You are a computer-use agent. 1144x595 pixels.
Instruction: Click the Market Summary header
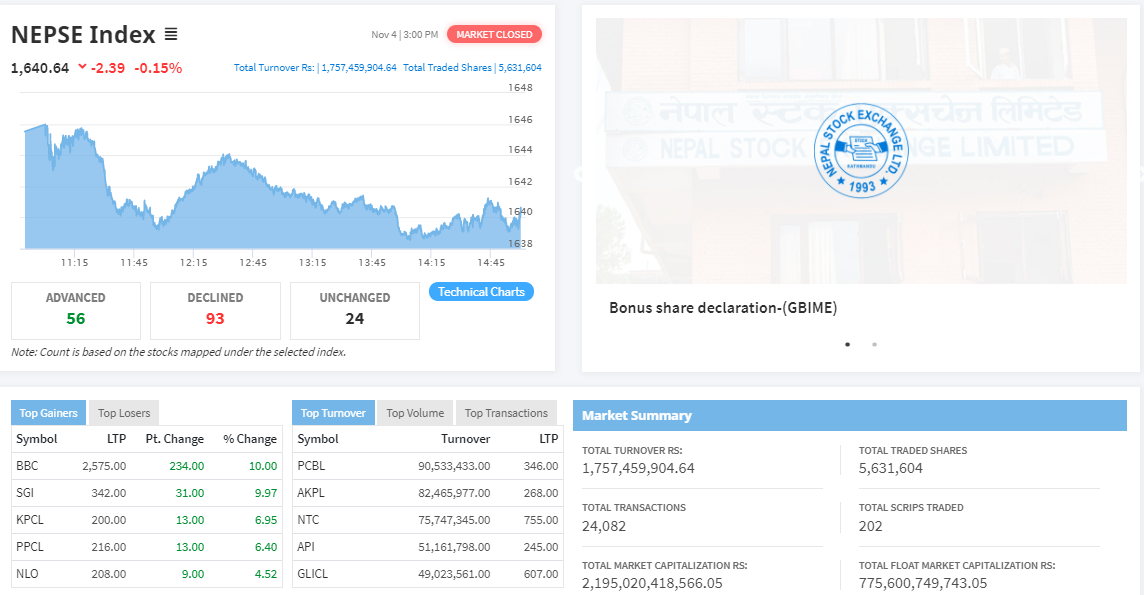point(850,416)
